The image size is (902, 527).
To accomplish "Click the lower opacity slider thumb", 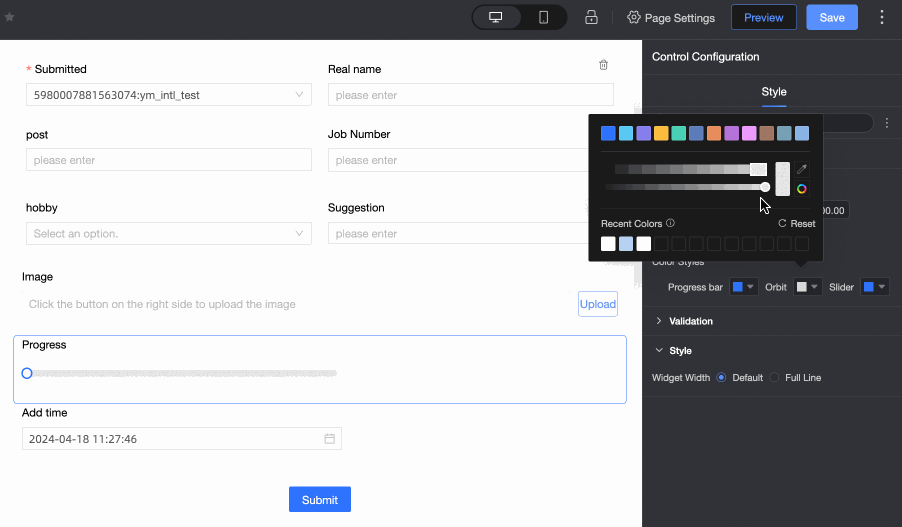I will [x=765, y=187].
